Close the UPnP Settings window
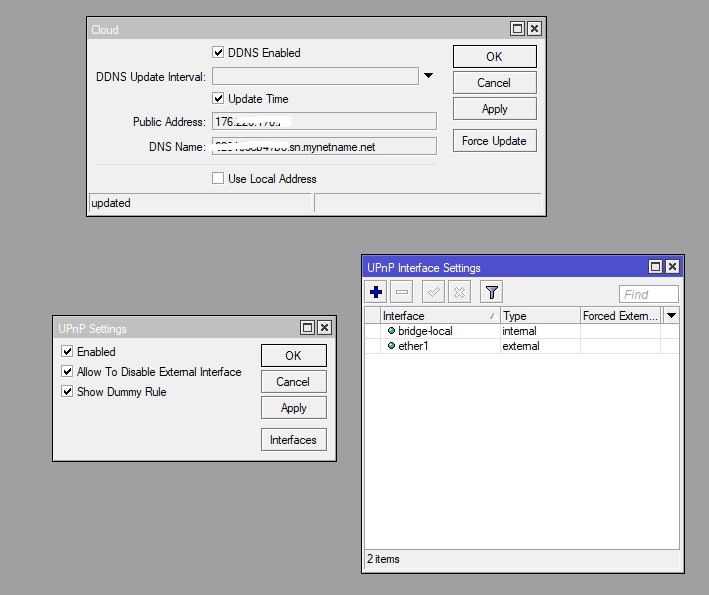Image resolution: width=709 pixels, height=595 pixels. pyautogui.click(x=324, y=327)
